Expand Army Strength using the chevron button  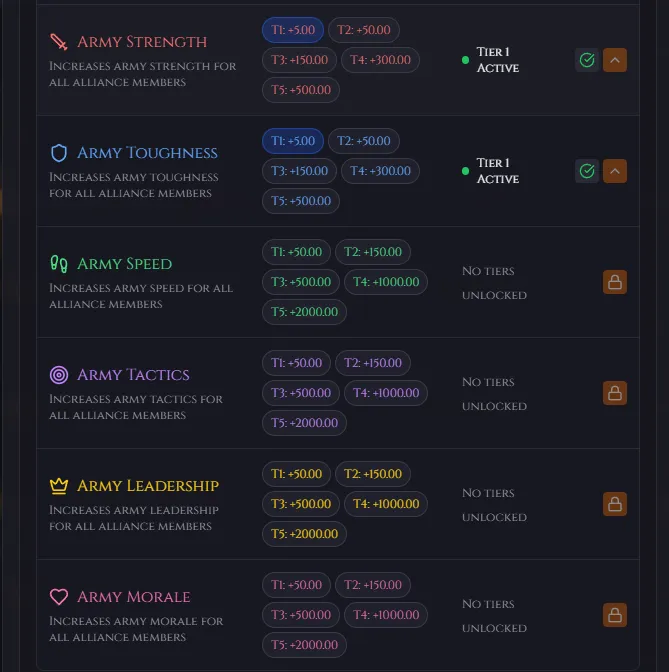(615, 60)
